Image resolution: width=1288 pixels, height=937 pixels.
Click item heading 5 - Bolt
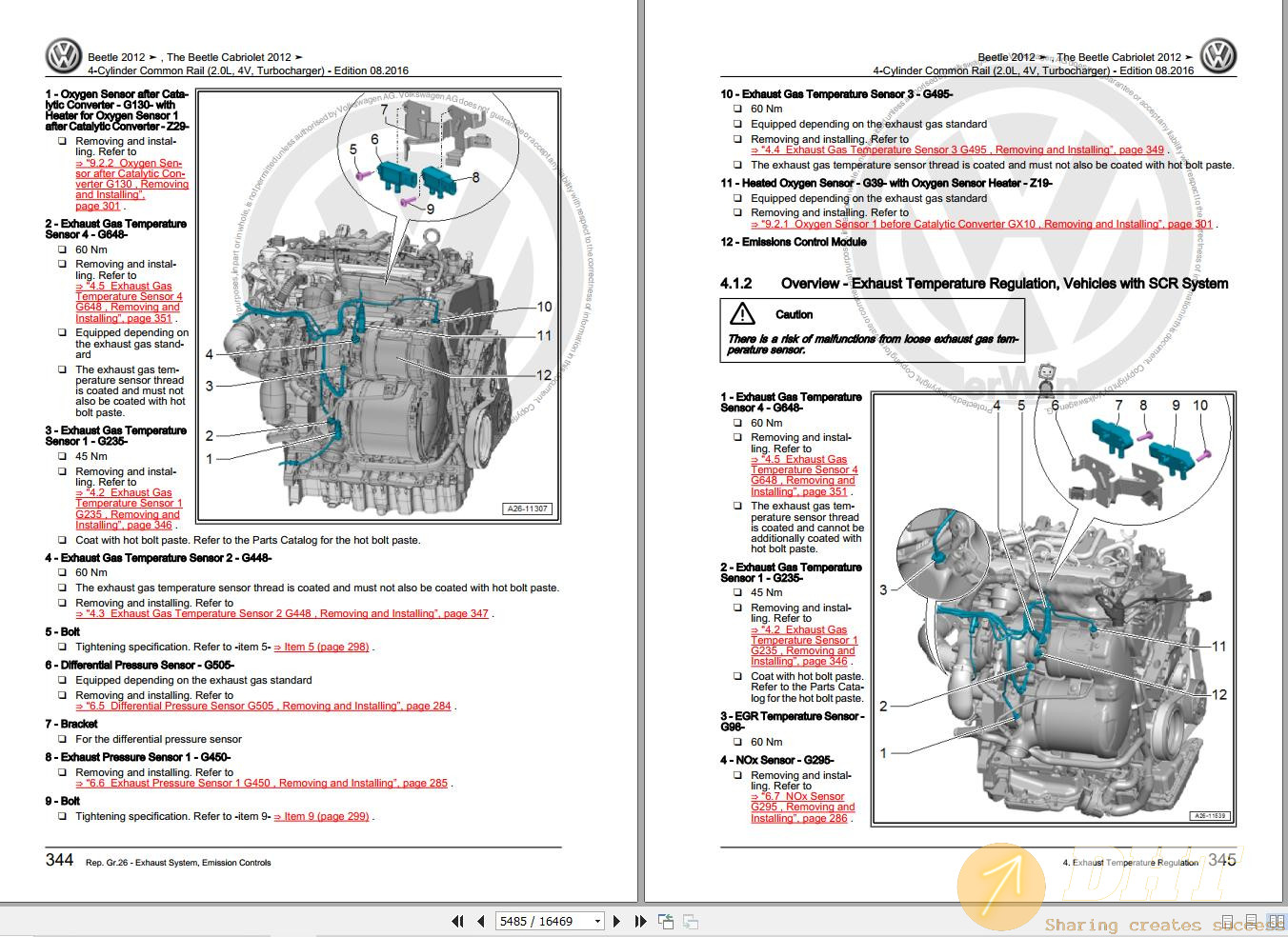point(62,631)
